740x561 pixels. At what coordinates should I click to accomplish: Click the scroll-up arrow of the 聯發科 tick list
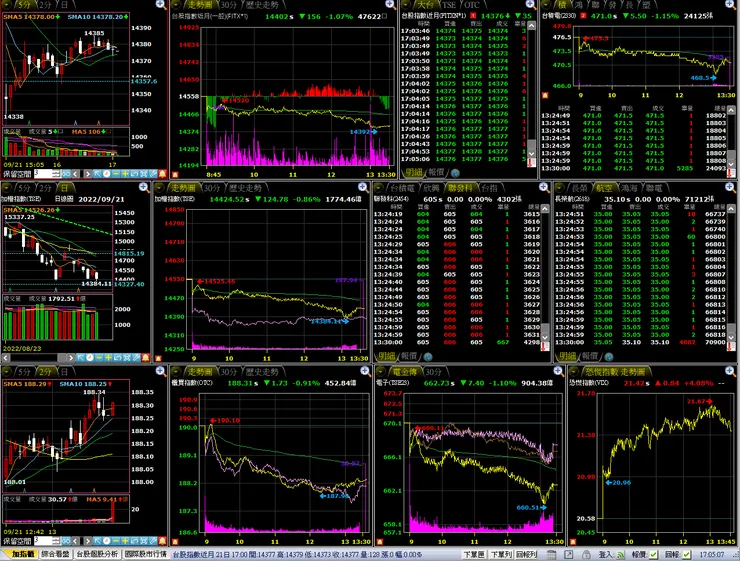click(545, 209)
